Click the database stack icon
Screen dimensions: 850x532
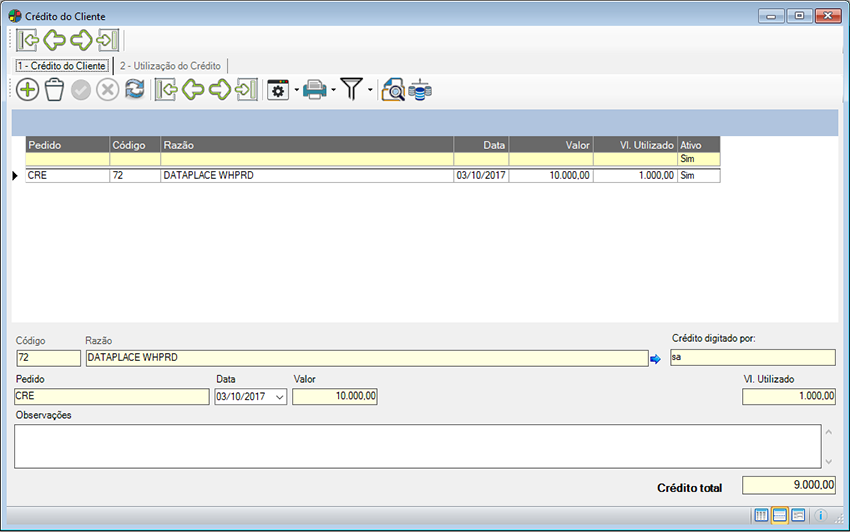pos(420,90)
